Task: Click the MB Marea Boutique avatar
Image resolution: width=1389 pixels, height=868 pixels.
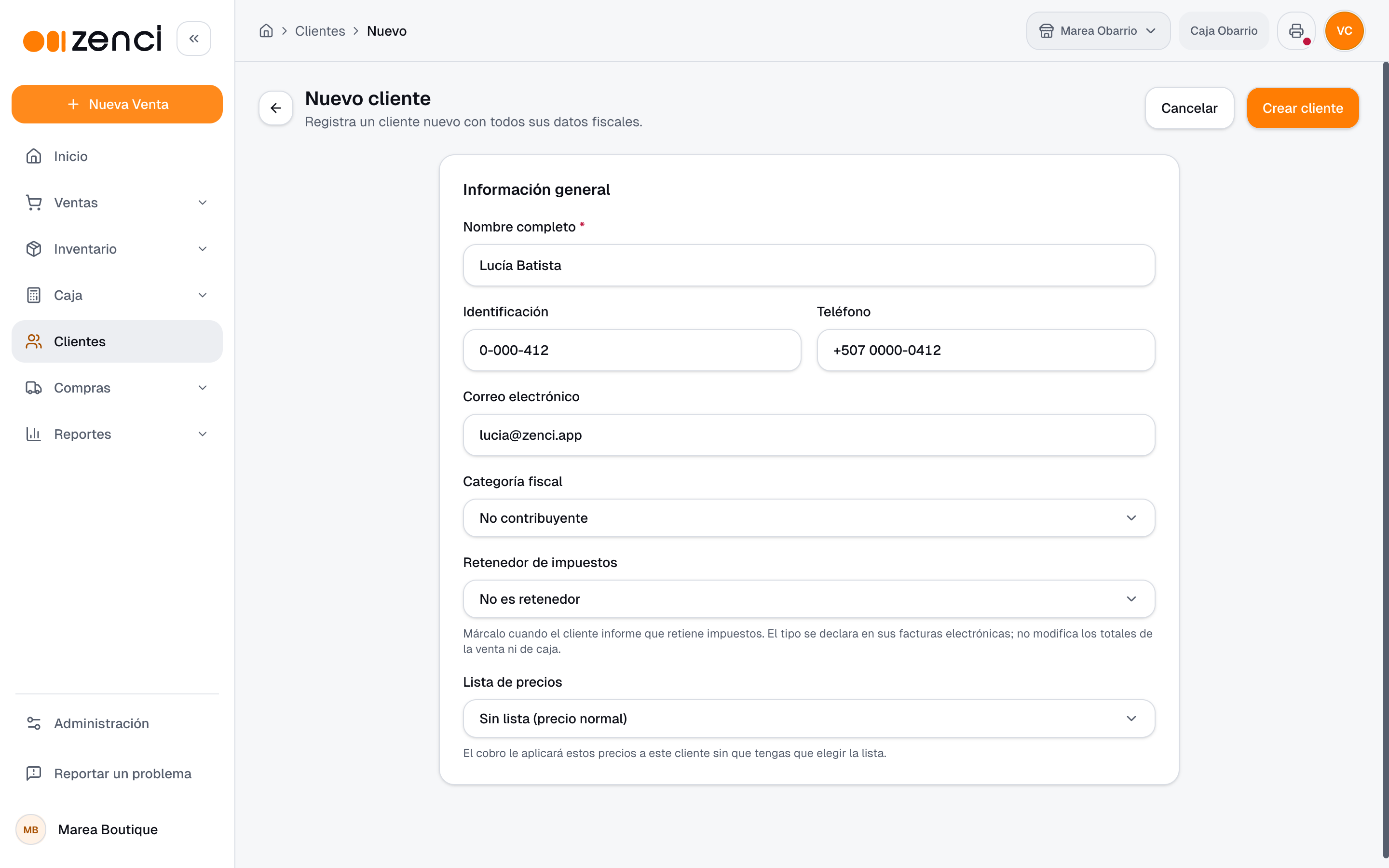Action: tap(31, 829)
